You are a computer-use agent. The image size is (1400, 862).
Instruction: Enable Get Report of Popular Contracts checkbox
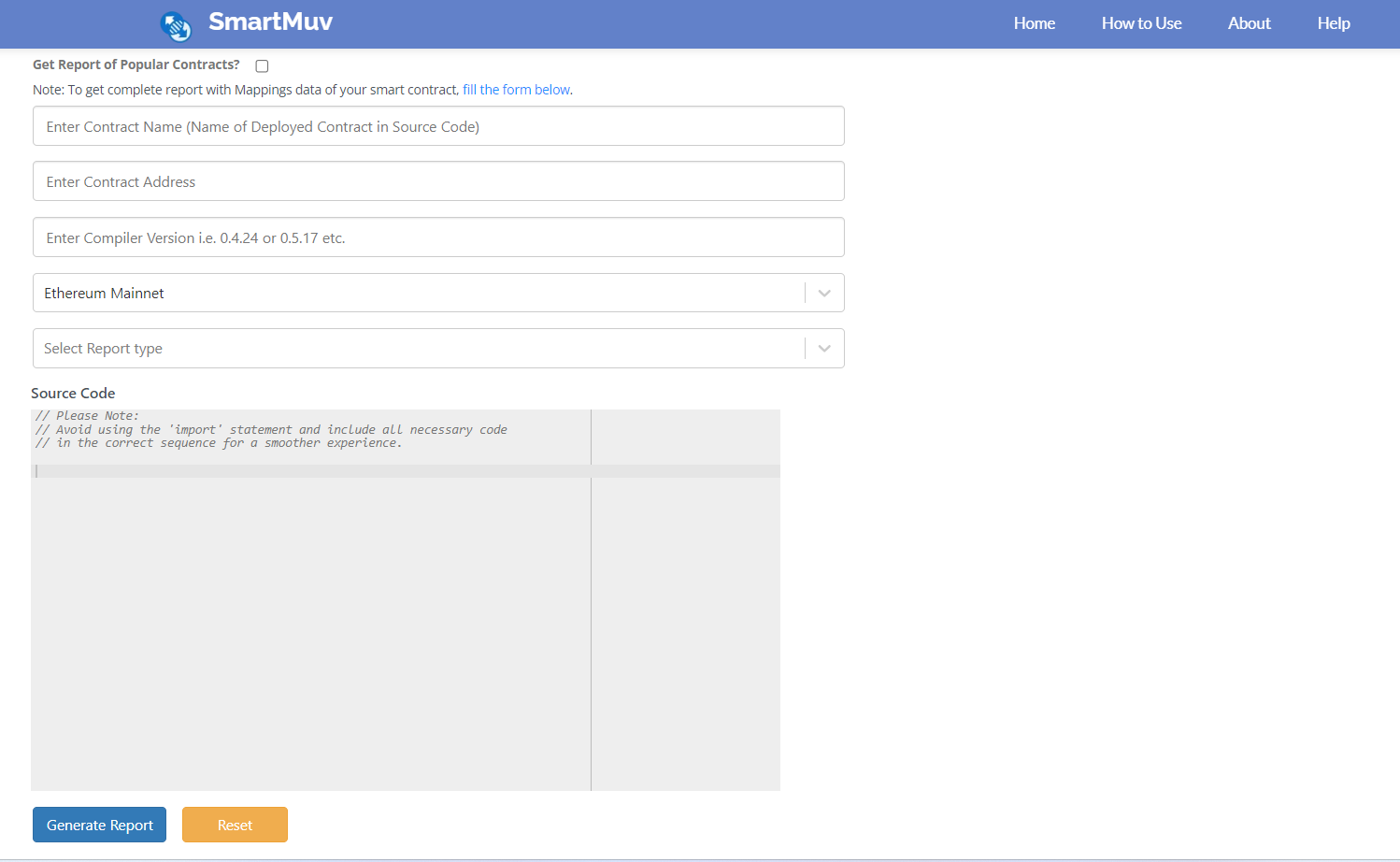262,65
